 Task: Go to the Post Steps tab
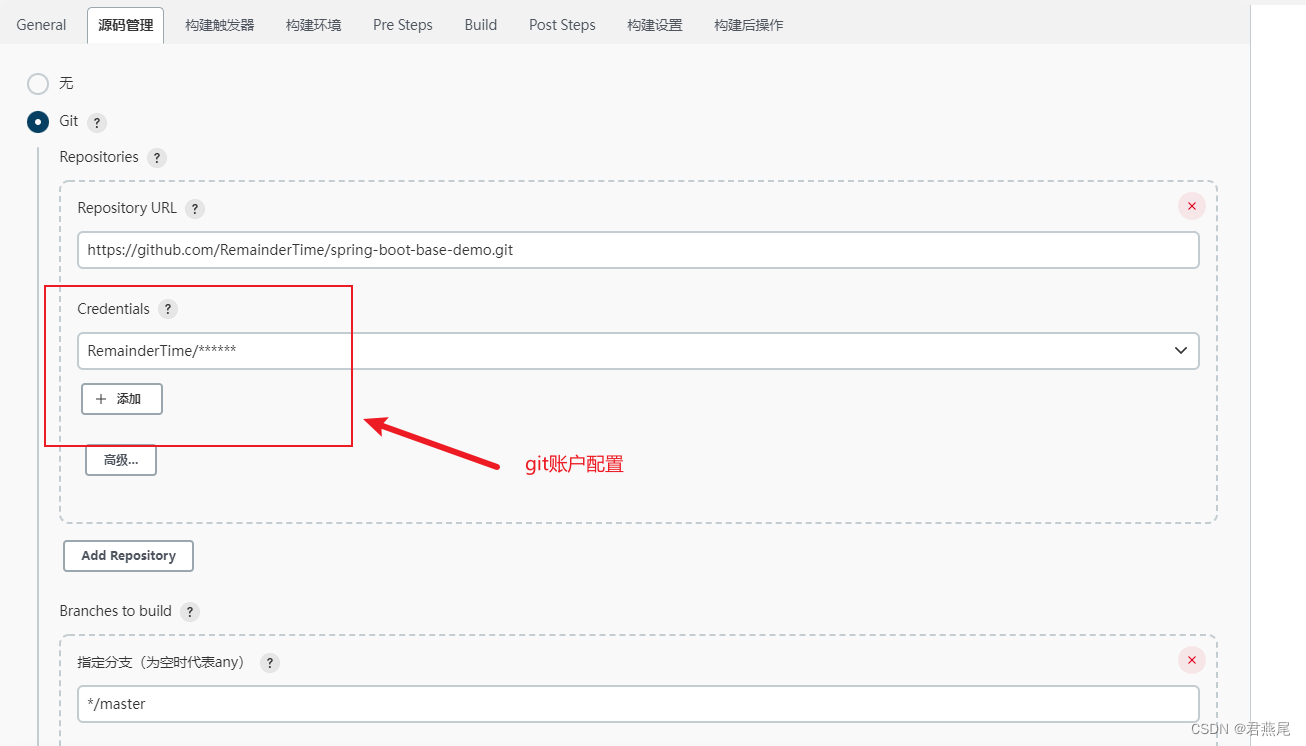click(x=562, y=25)
